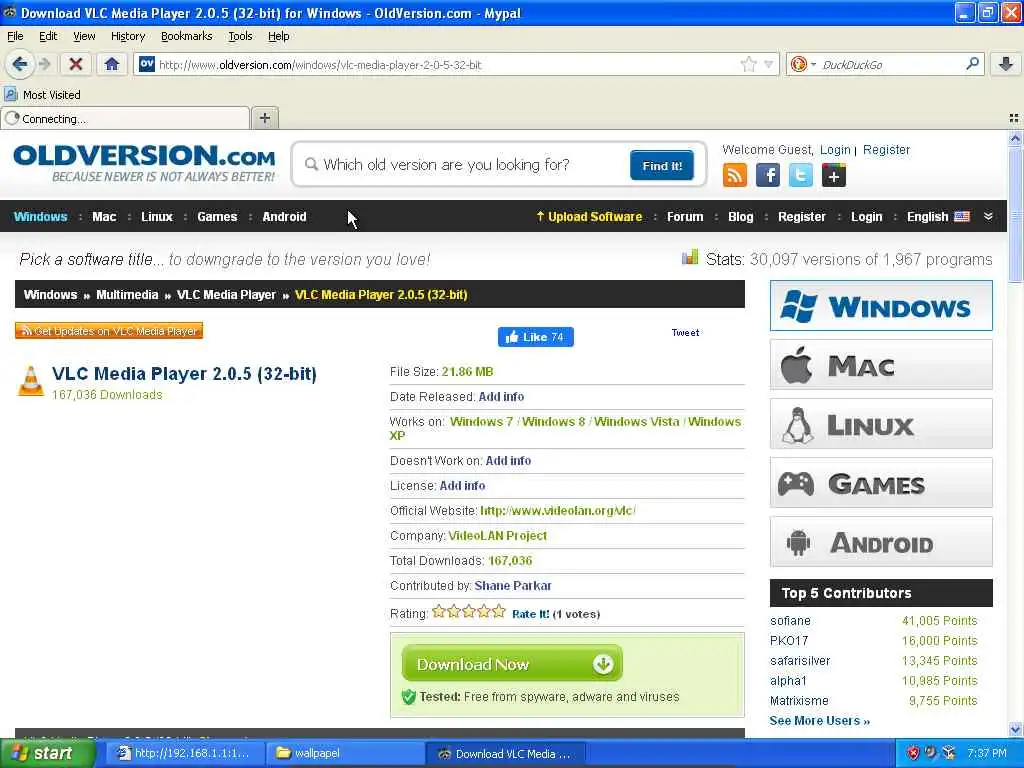Viewport: 1024px width, 768px height.
Task: Open the Twitter social icon
Action: point(801,175)
